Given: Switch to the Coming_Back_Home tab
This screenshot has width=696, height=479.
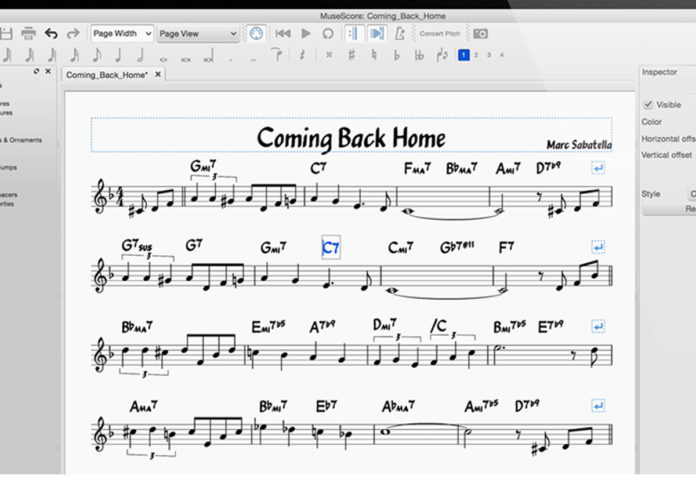Looking at the screenshot, I should pyautogui.click(x=106, y=75).
